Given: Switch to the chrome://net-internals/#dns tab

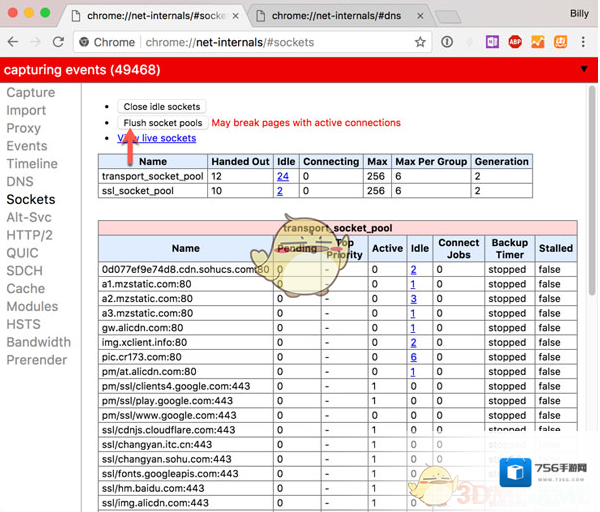Looking at the screenshot, I should point(335,15).
